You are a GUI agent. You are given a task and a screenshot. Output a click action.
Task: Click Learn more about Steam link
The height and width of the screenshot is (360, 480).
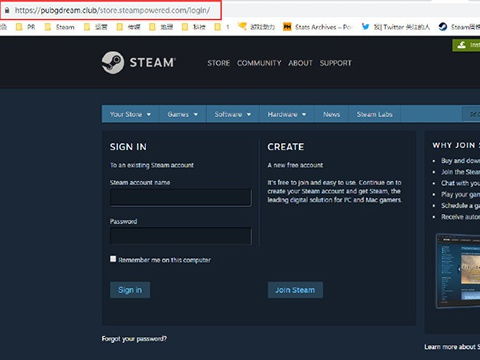pos(452,347)
